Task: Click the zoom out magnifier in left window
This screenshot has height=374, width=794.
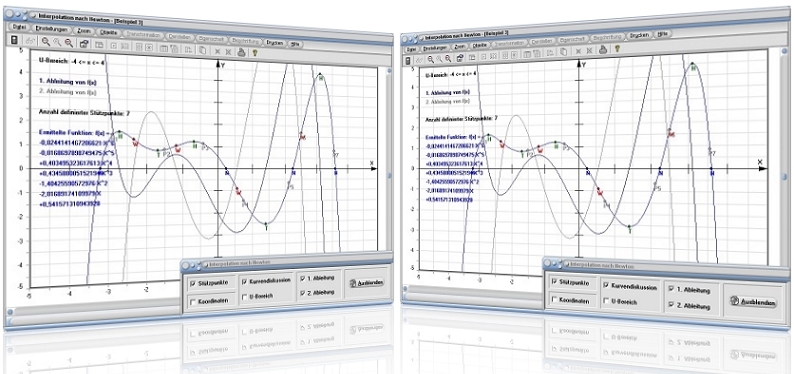Action: pyautogui.click(x=69, y=43)
